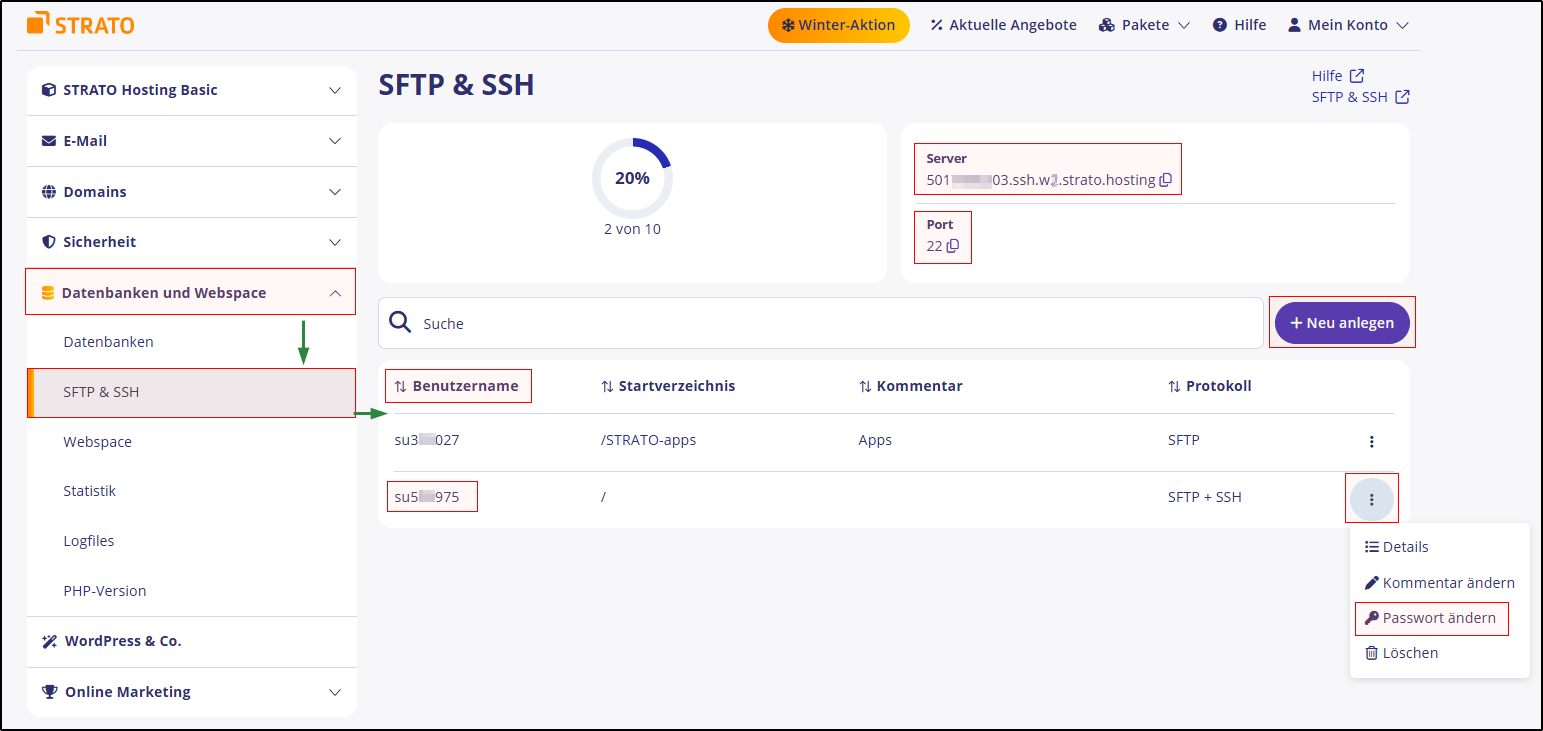
Task: Expand the STRATO Hosting Basic section
Action: pos(192,90)
